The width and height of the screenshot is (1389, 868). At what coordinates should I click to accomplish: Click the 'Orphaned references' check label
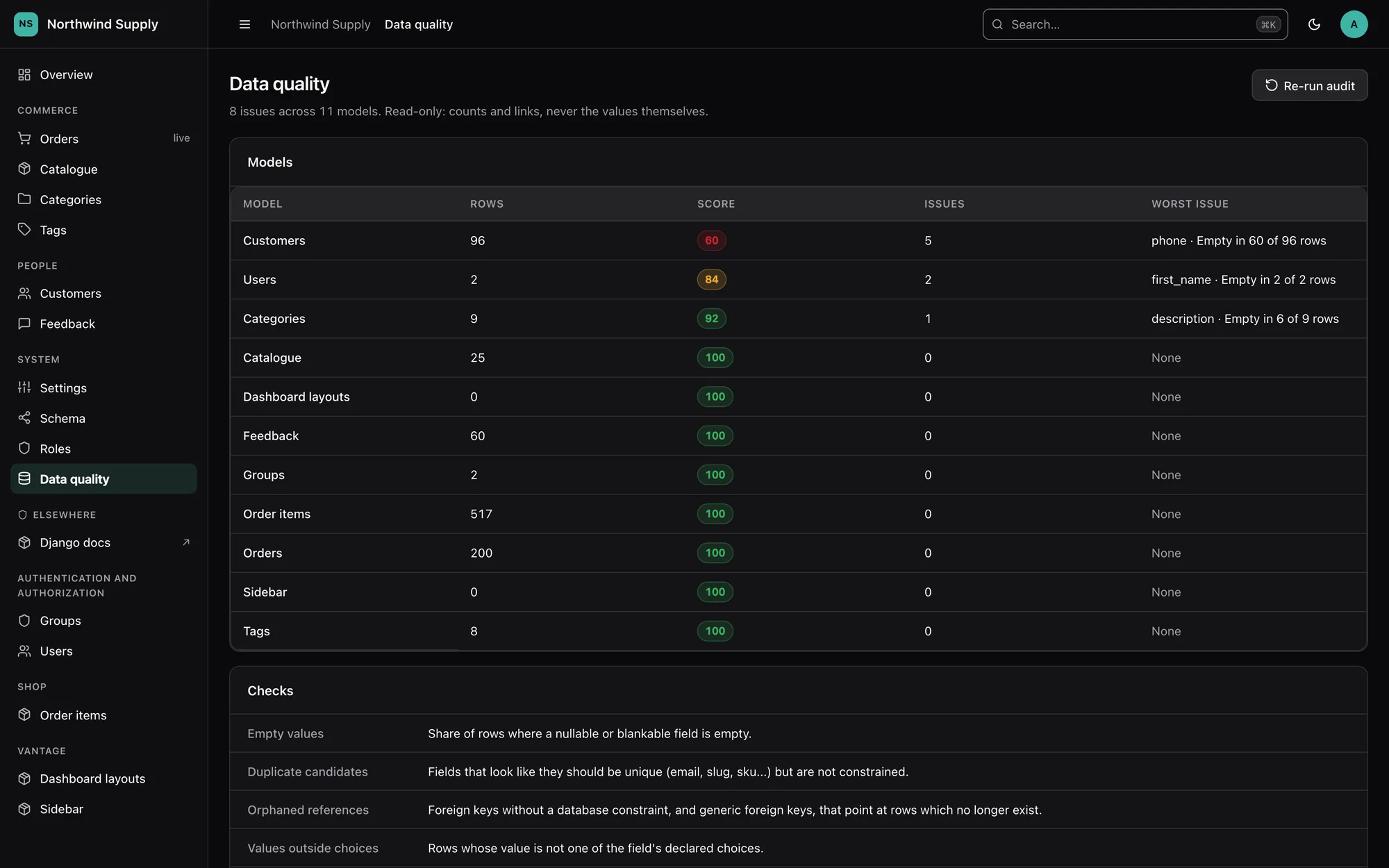308,810
